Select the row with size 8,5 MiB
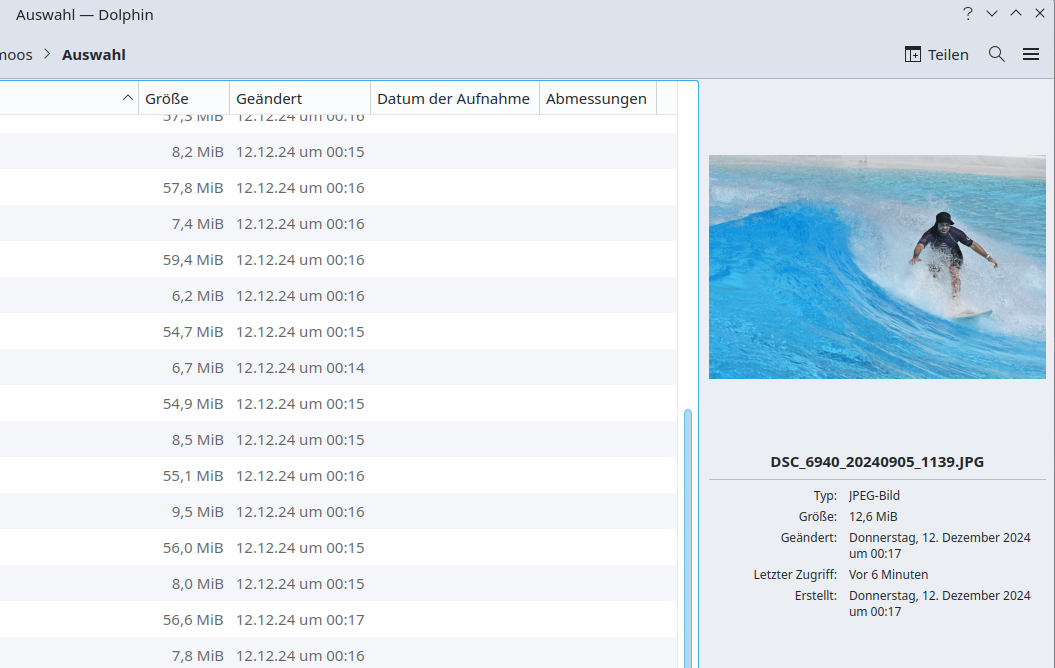Image resolution: width=1055 pixels, height=668 pixels. 338,440
